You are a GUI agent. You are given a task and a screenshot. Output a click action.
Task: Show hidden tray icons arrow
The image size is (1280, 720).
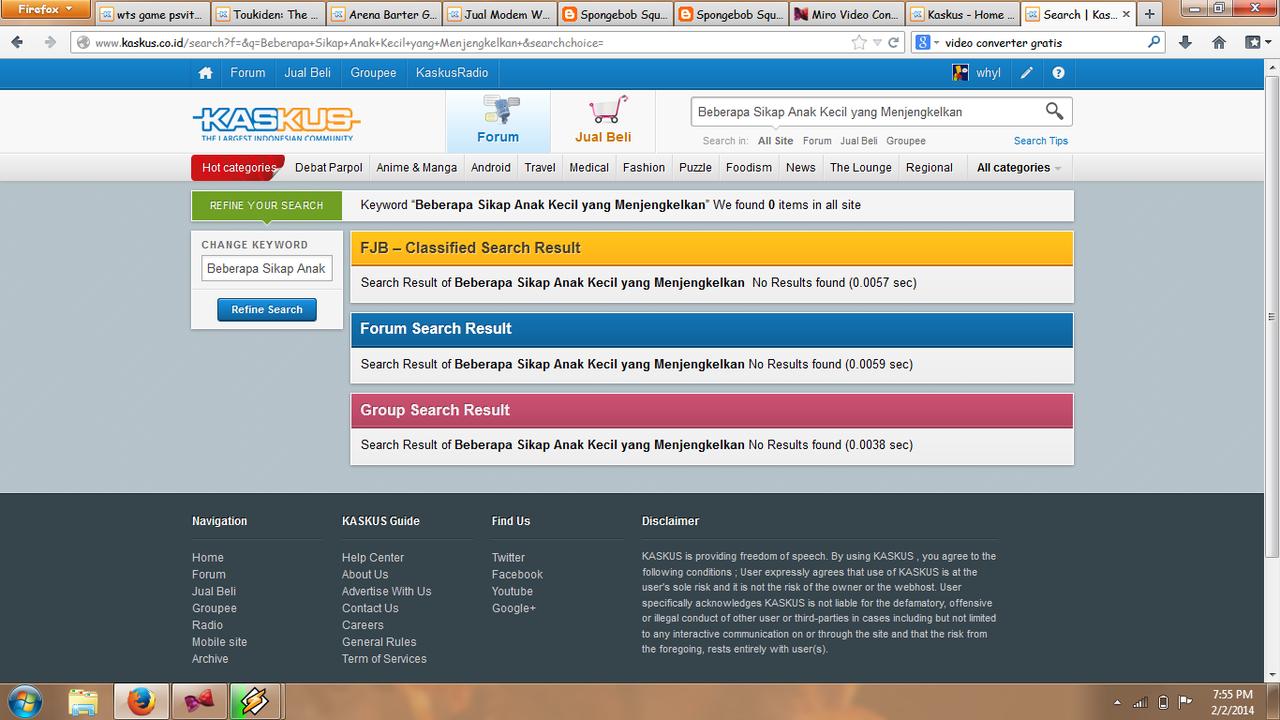tap(1117, 702)
